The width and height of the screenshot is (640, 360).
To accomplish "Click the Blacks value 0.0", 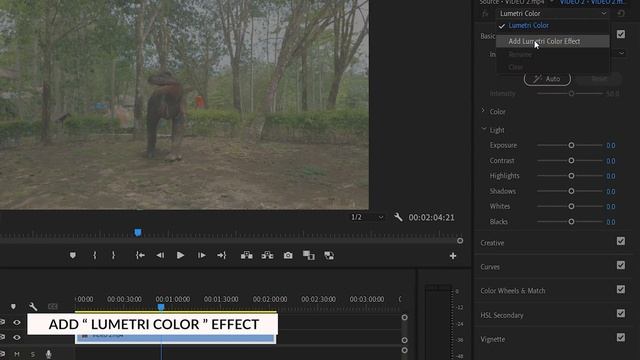I will coord(611,222).
